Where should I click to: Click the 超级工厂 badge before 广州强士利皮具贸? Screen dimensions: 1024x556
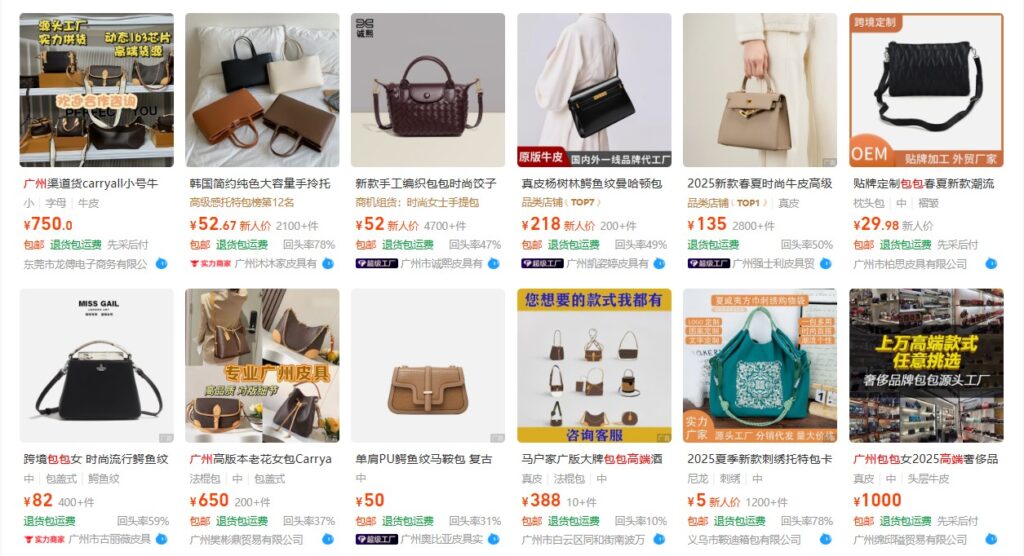(x=709, y=264)
